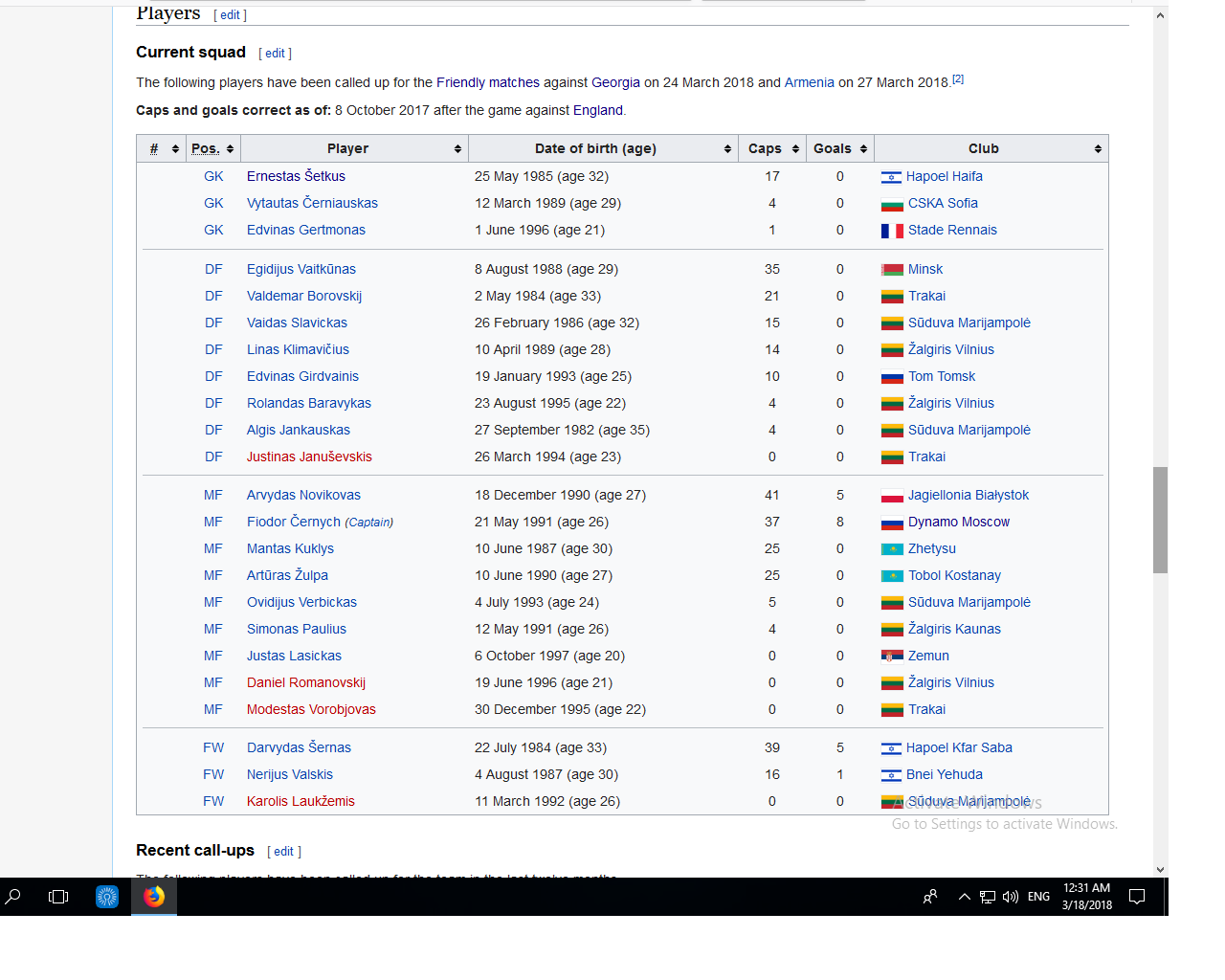Open the Friendly matches link

[488, 83]
